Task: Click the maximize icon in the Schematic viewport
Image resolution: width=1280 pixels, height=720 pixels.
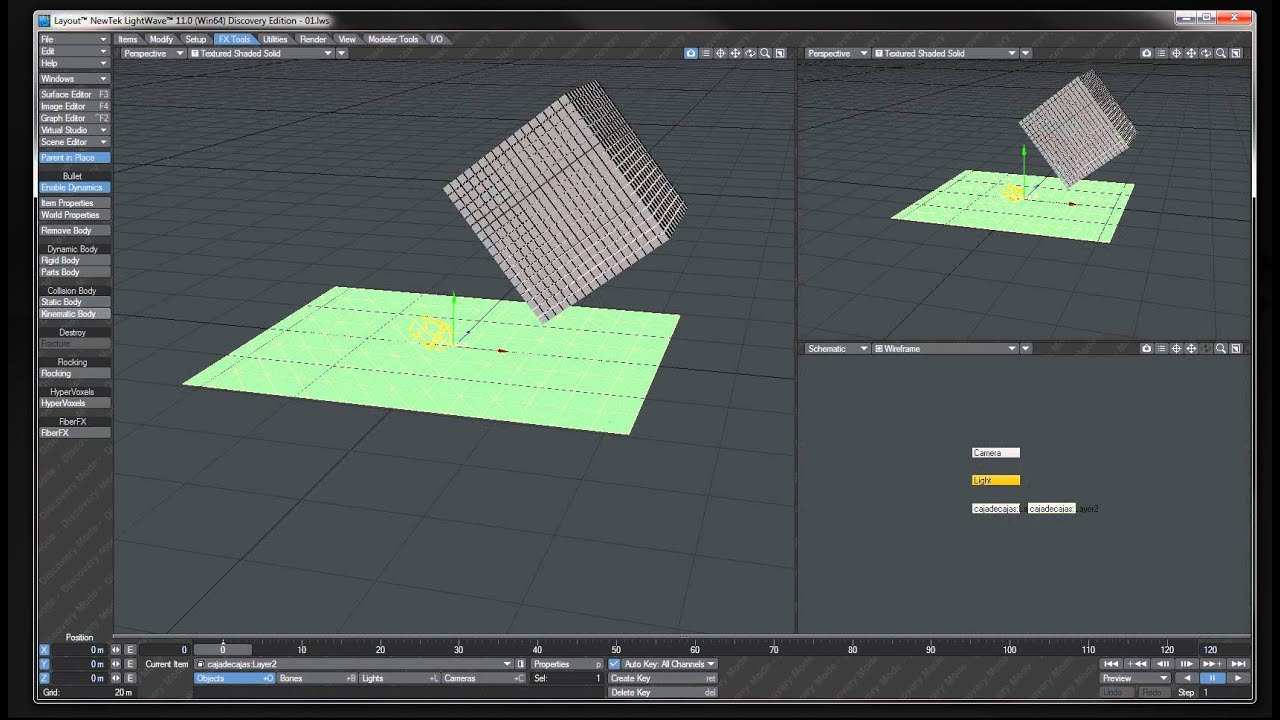Action: tap(1236, 349)
